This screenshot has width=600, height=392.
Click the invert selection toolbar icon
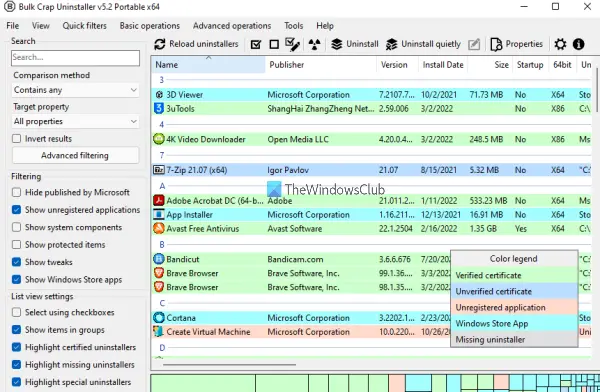292,44
